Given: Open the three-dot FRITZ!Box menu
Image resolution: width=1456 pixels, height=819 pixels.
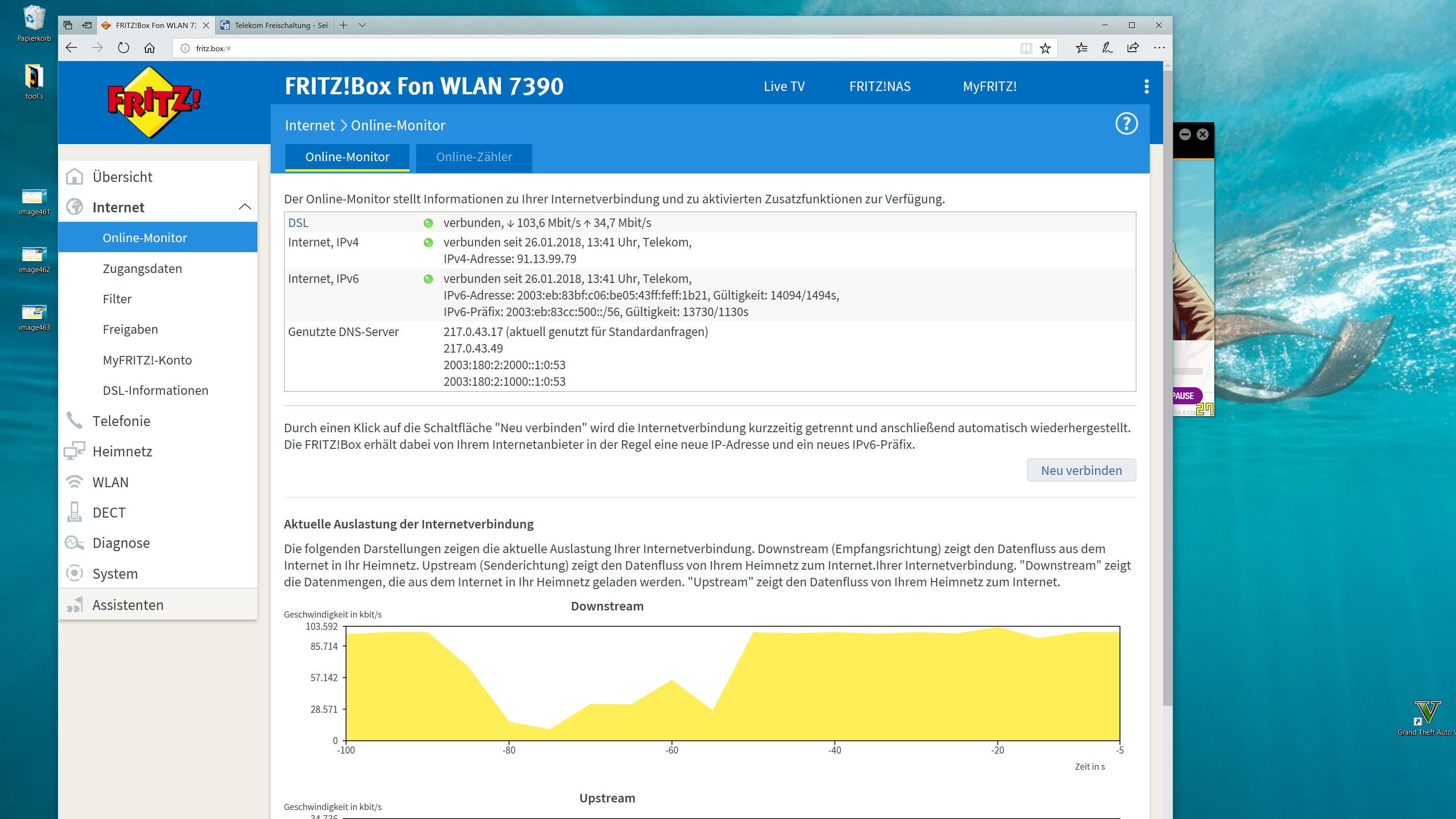Looking at the screenshot, I should [1146, 86].
